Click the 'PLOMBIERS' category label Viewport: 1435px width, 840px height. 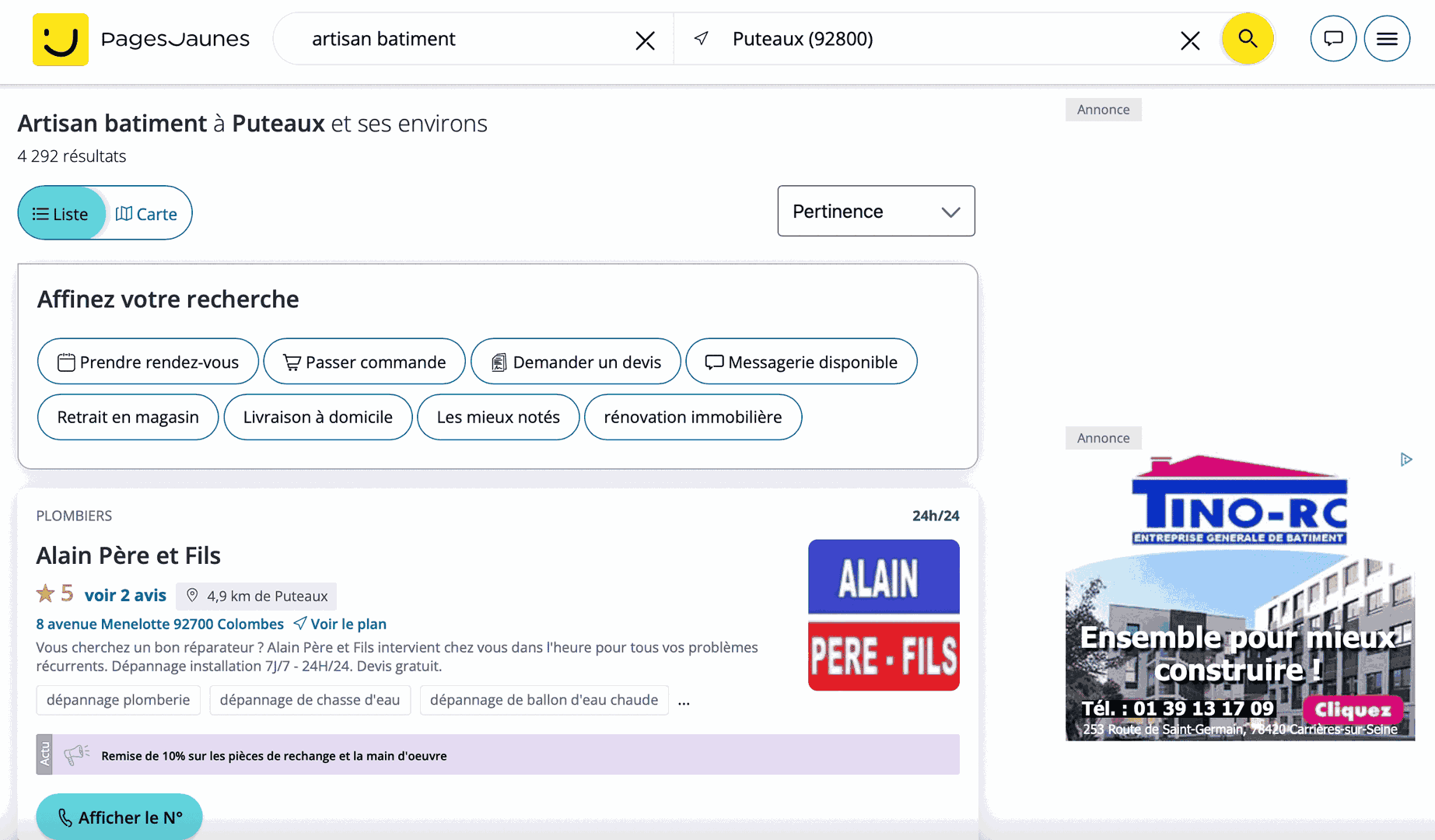point(74,516)
